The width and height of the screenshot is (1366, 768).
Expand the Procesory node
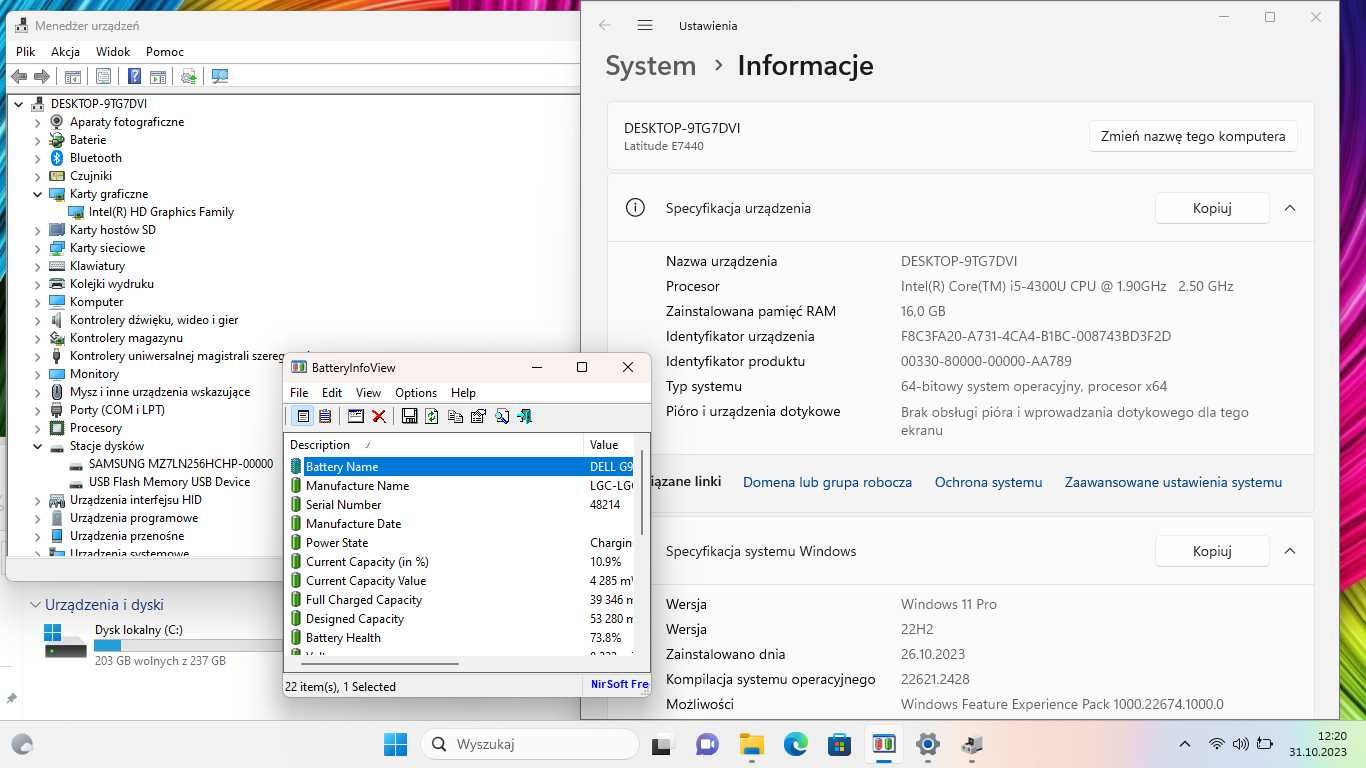coord(38,428)
